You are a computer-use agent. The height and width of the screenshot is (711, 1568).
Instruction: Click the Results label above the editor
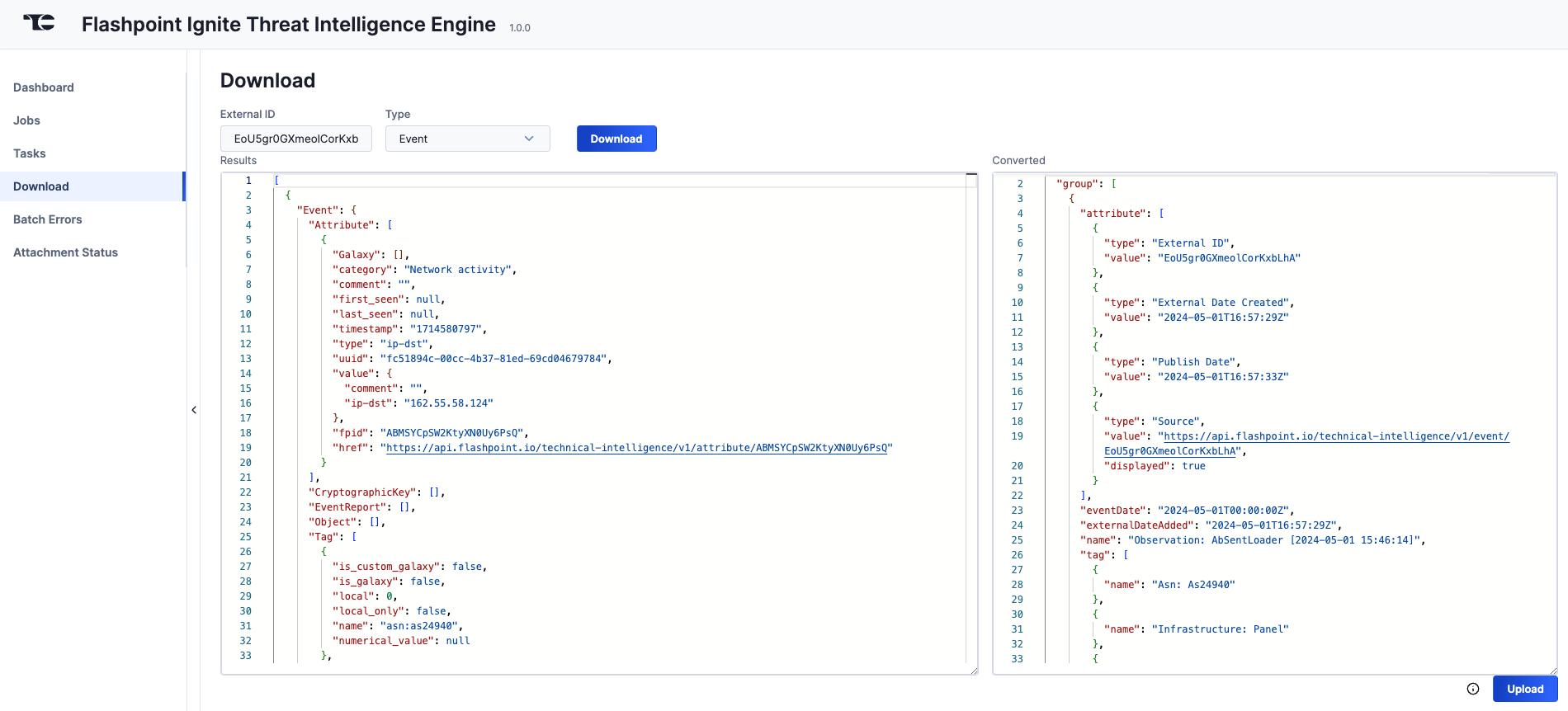[239, 160]
